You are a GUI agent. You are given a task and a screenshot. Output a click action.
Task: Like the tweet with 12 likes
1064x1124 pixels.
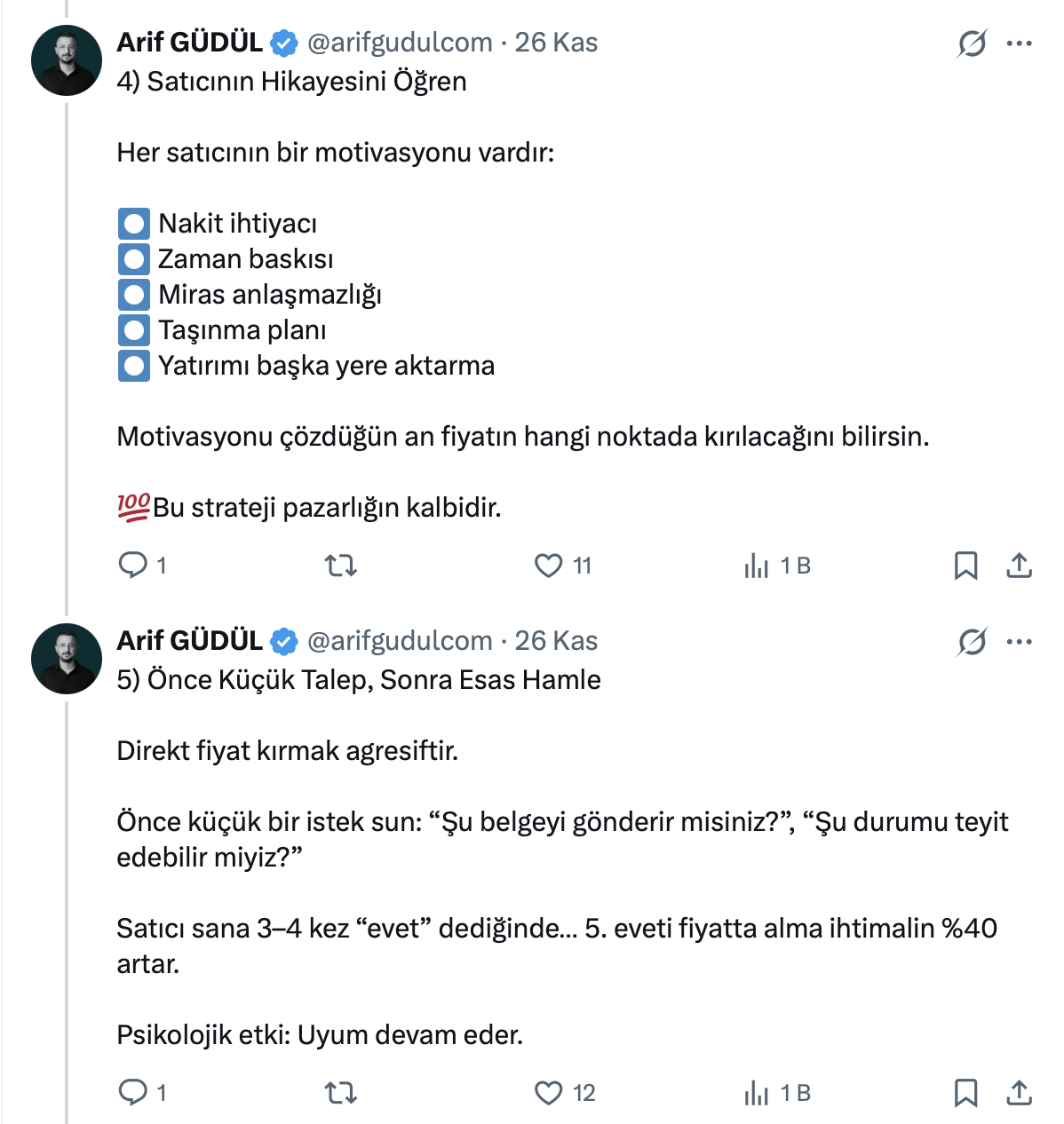pos(549,1092)
